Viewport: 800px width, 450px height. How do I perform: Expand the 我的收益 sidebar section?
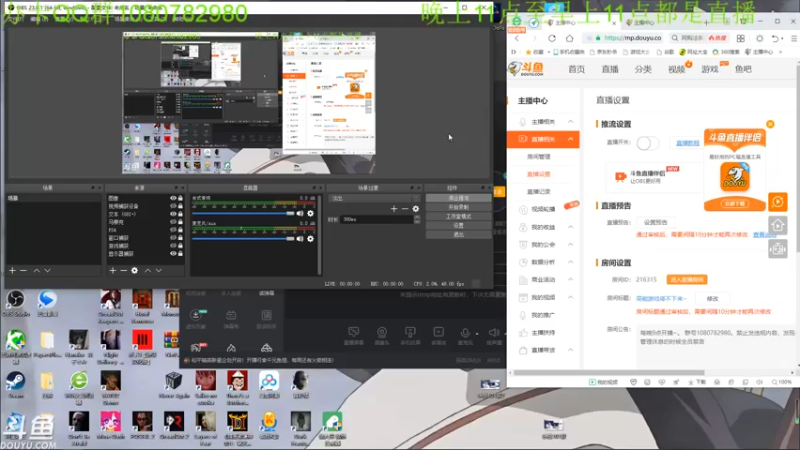(570, 227)
